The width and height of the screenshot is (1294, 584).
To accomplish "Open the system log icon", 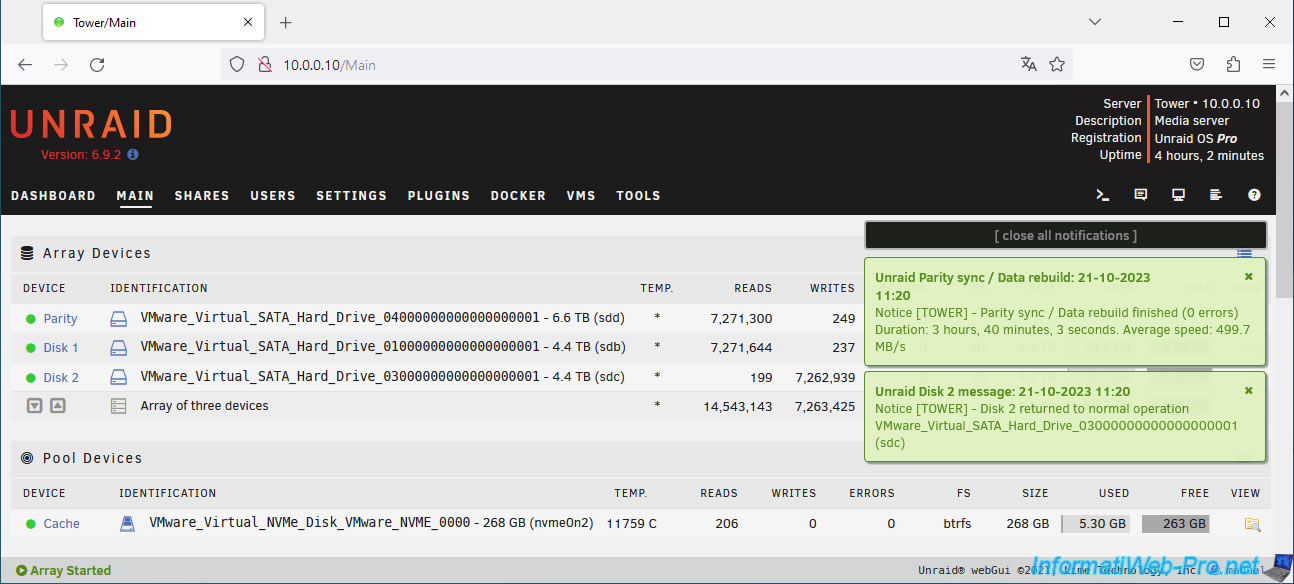I will pos(1216,195).
